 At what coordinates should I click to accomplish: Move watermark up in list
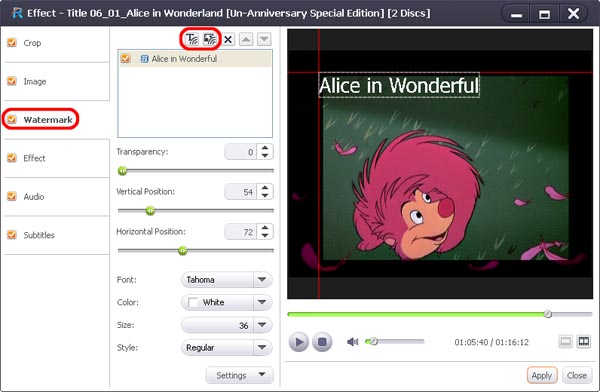[246, 39]
